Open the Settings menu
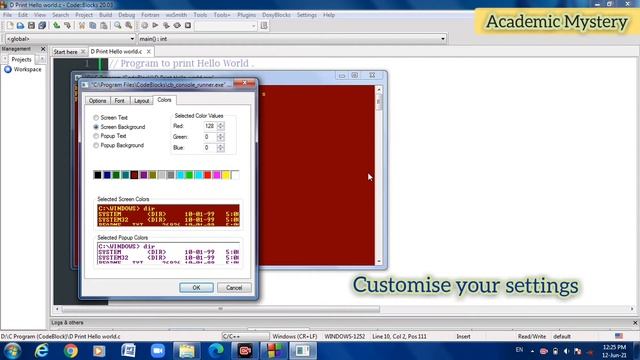This screenshot has width=640, height=360. click(x=307, y=15)
